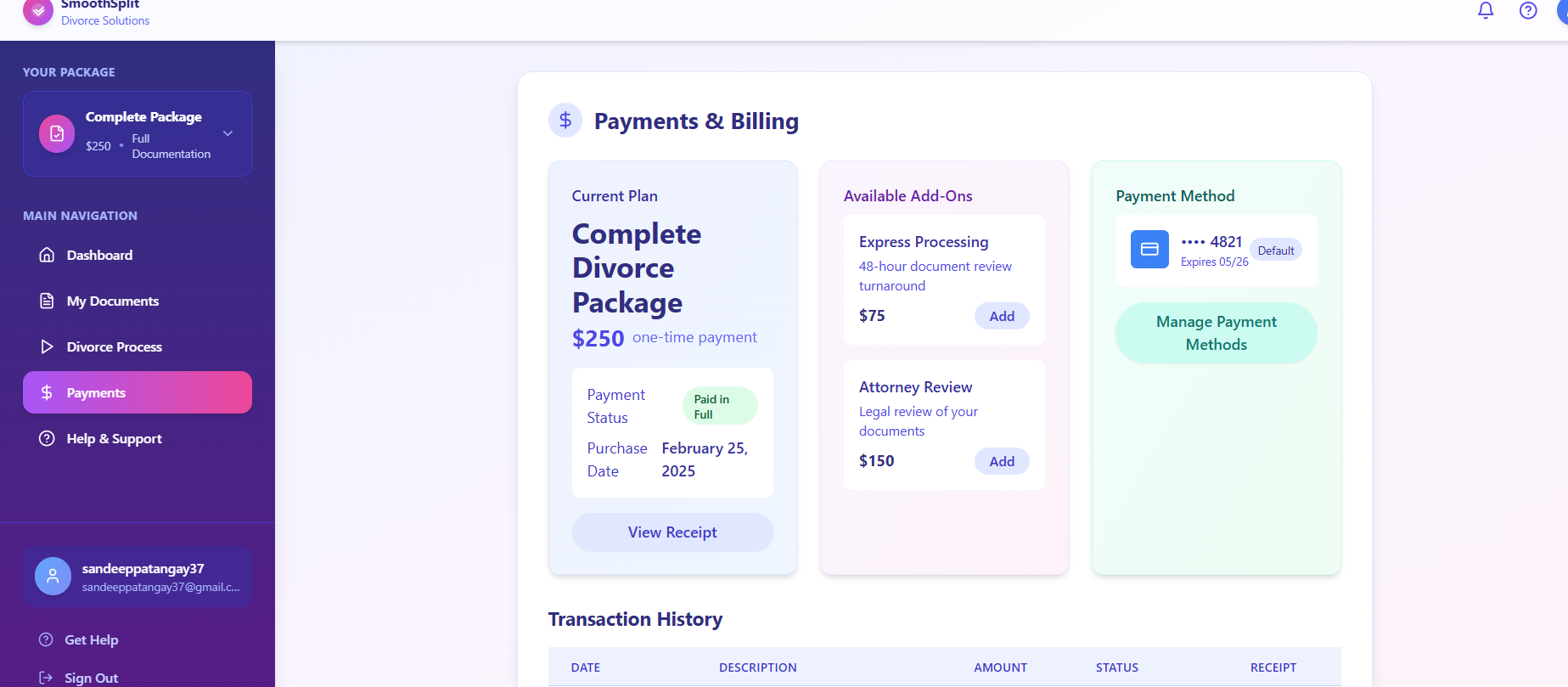Click the Get Help link
The image size is (1568, 687).
coord(91,639)
